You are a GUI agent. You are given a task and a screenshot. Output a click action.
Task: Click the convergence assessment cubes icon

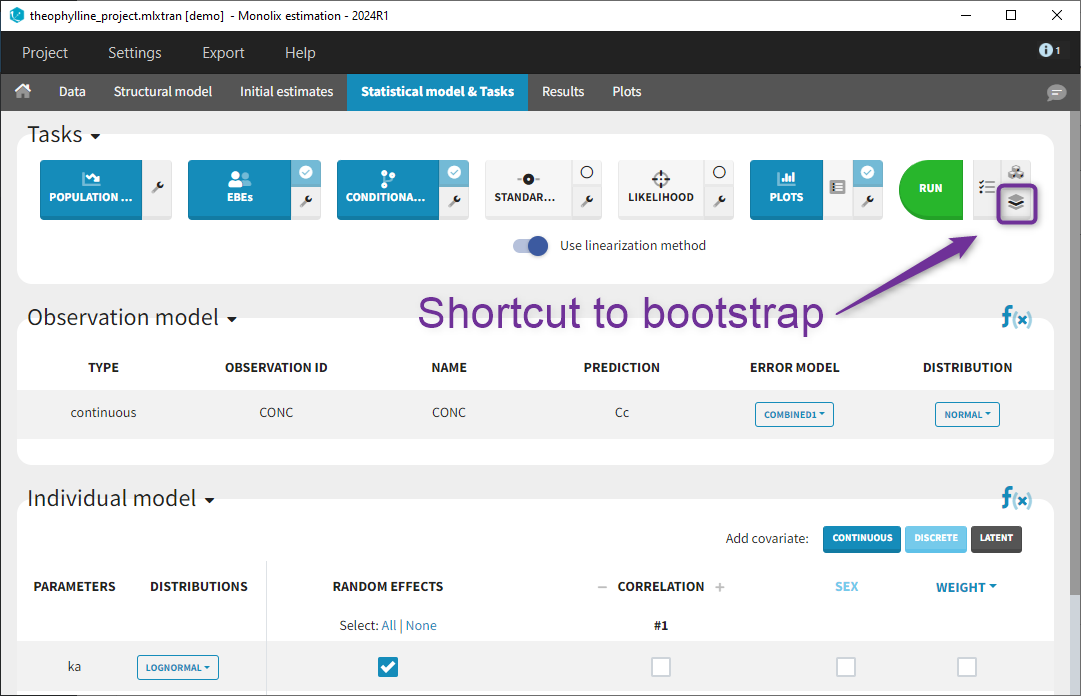[x=1015, y=172]
